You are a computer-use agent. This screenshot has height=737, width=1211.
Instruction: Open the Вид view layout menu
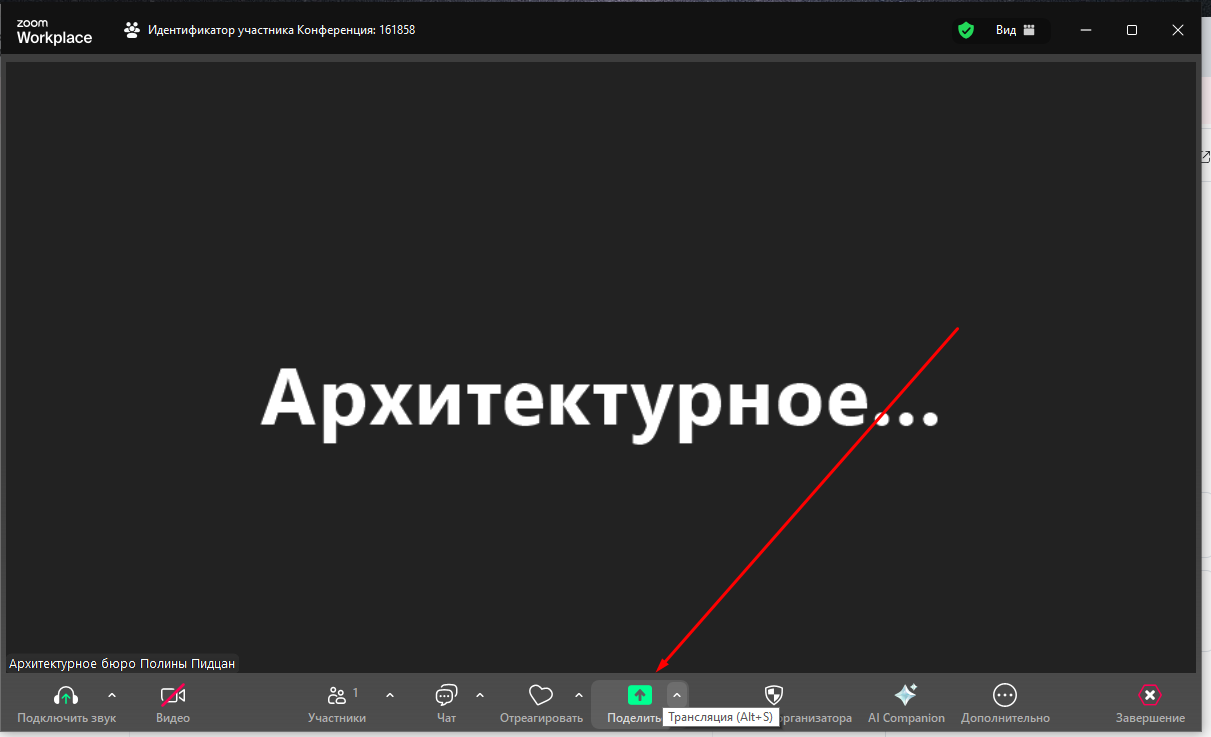(x=1015, y=30)
